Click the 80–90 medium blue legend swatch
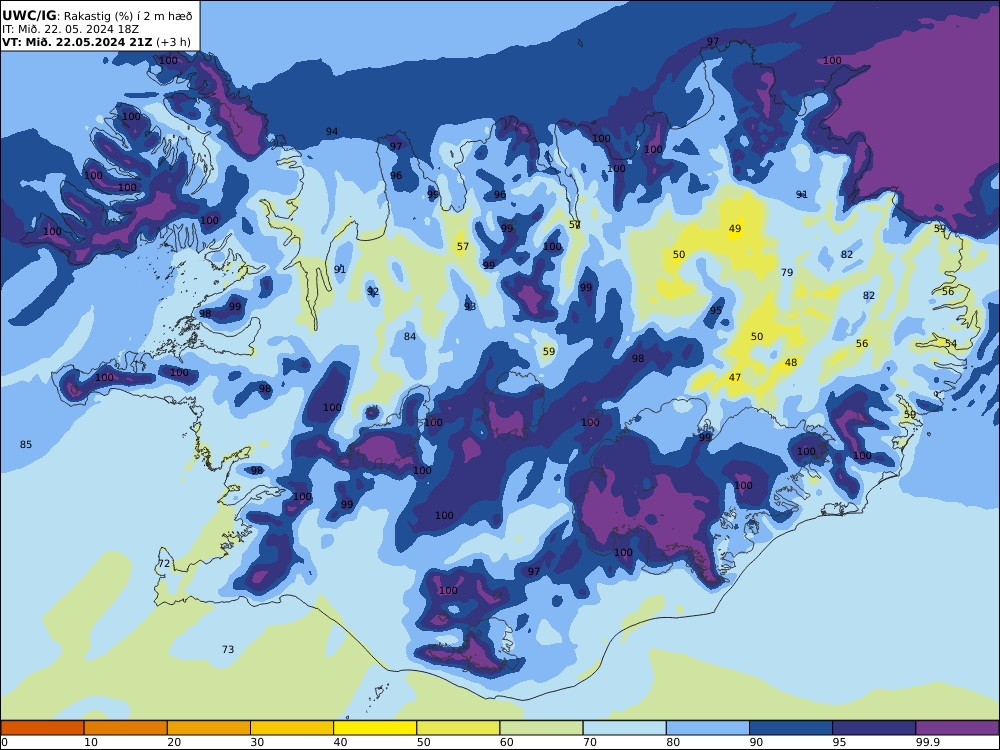Image resolution: width=1000 pixels, height=750 pixels. [708, 728]
